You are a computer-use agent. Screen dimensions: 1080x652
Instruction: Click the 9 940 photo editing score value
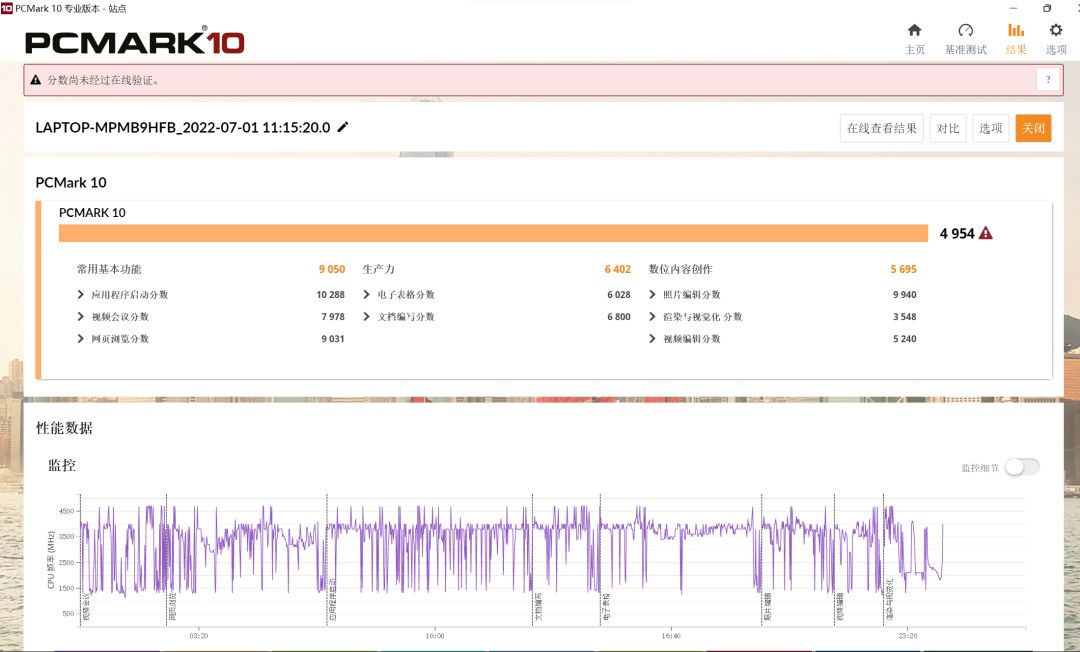pos(904,295)
